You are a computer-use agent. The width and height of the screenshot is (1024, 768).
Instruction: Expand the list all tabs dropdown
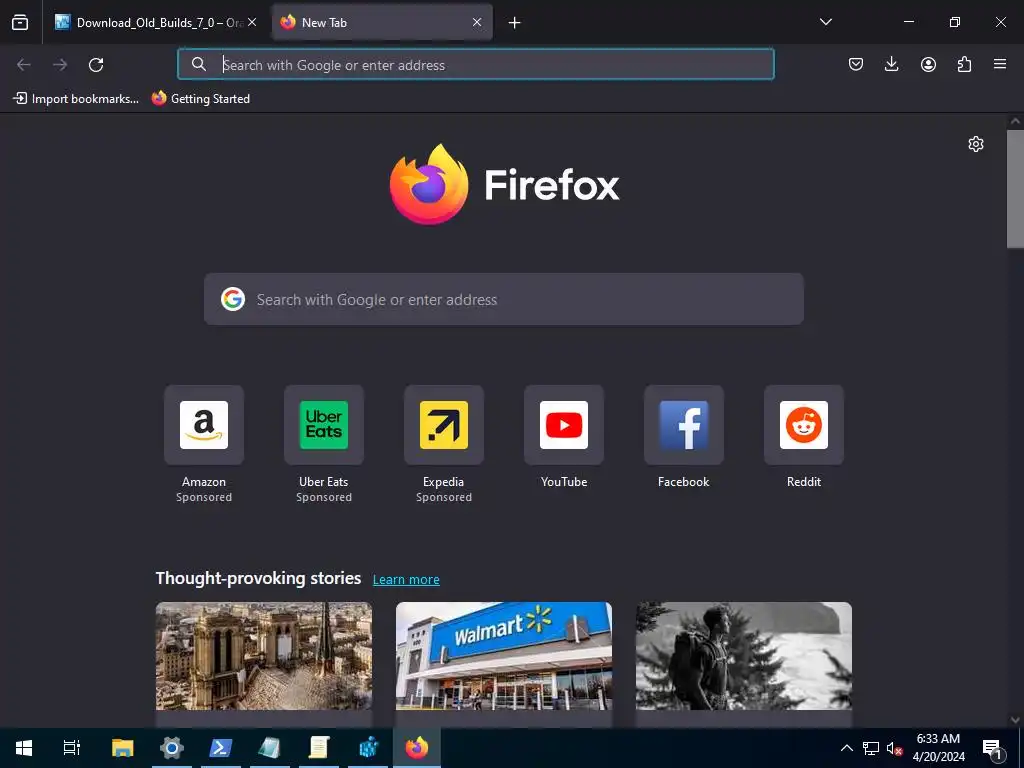(x=825, y=22)
